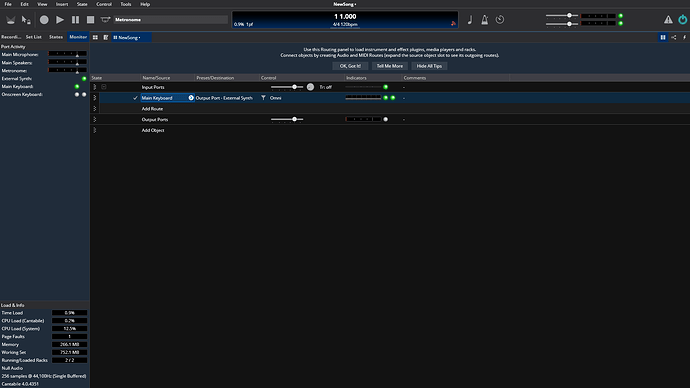Stop the transport playback
This screenshot has width=690, height=388.
(x=90, y=20)
